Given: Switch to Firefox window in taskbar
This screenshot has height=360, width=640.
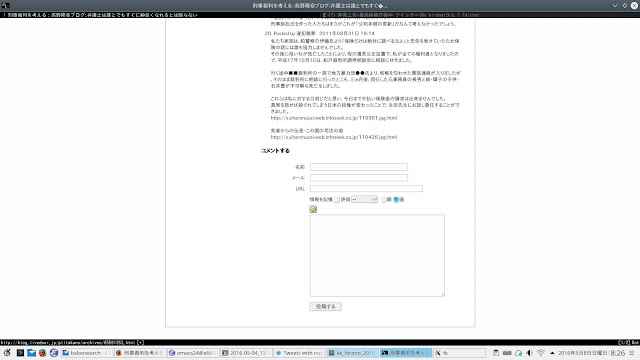Looking at the screenshot, I should click(x=140, y=353).
